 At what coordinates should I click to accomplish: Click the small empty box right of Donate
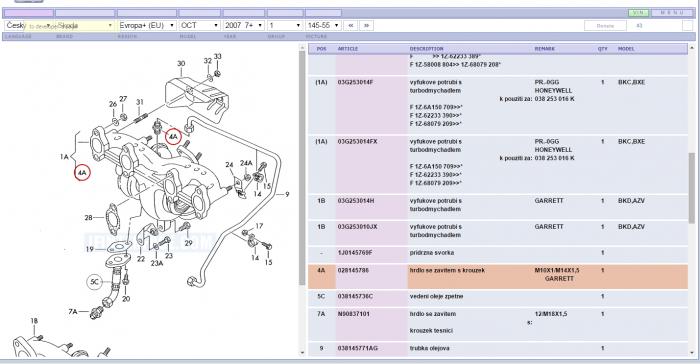click(x=688, y=26)
